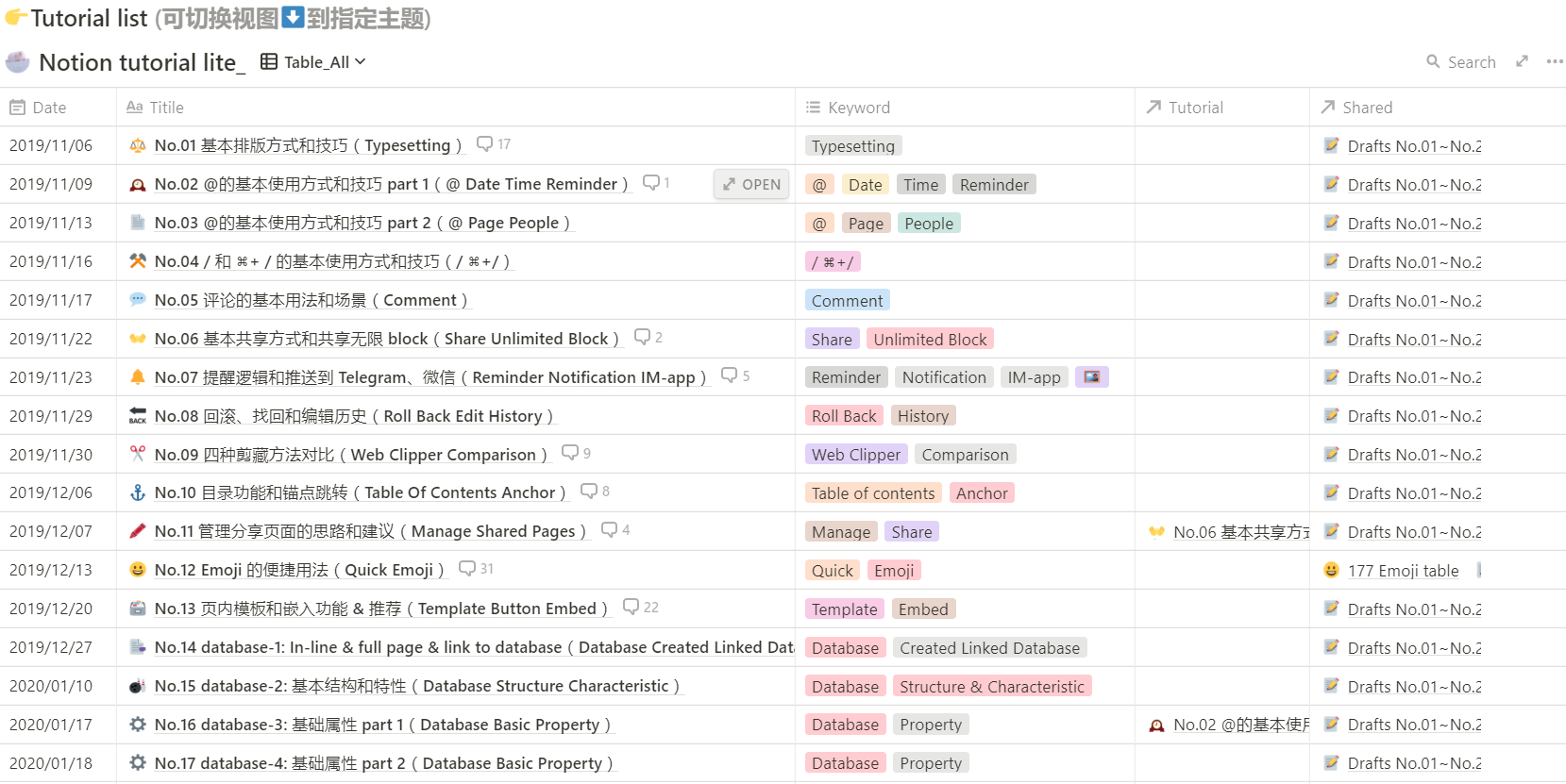Open the three-dot more options menu
The height and width of the screenshot is (784, 1566).
1555,61
